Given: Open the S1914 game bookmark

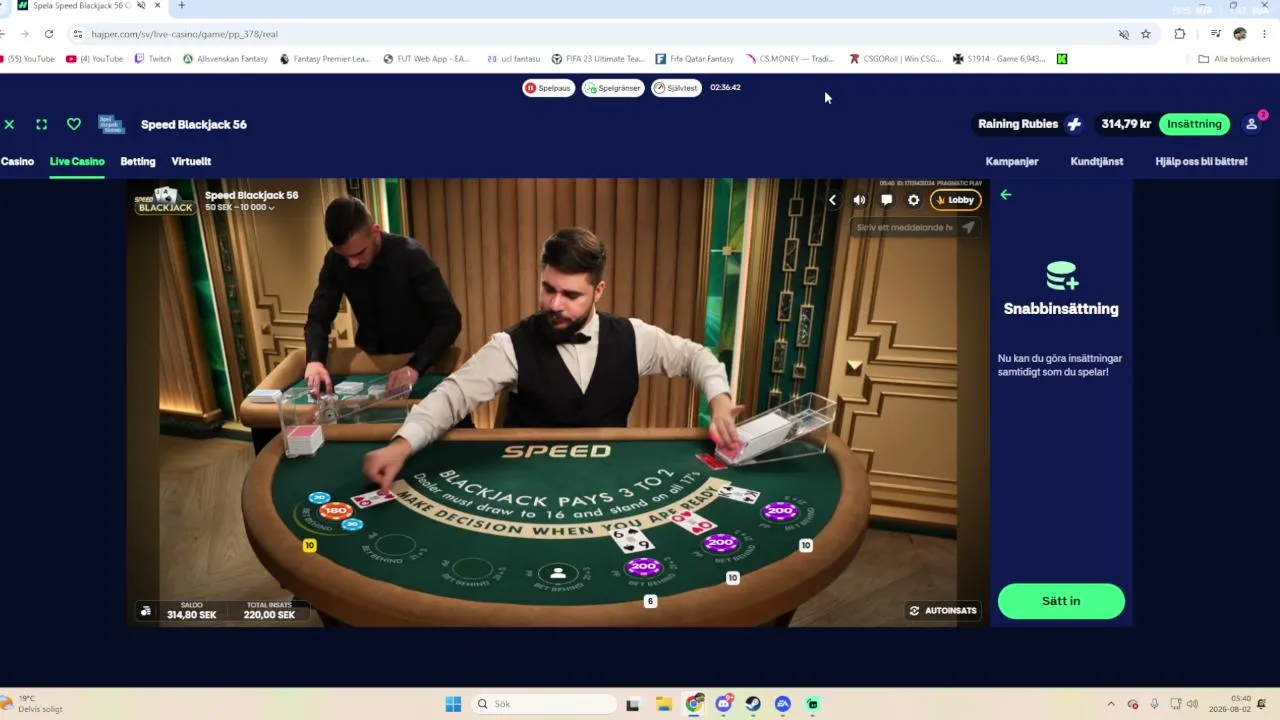Looking at the screenshot, I should tap(999, 59).
